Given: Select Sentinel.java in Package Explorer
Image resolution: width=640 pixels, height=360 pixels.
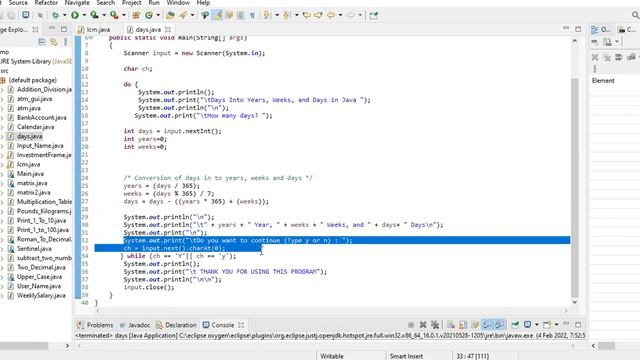Looking at the screenshot, I should point(34,249).
